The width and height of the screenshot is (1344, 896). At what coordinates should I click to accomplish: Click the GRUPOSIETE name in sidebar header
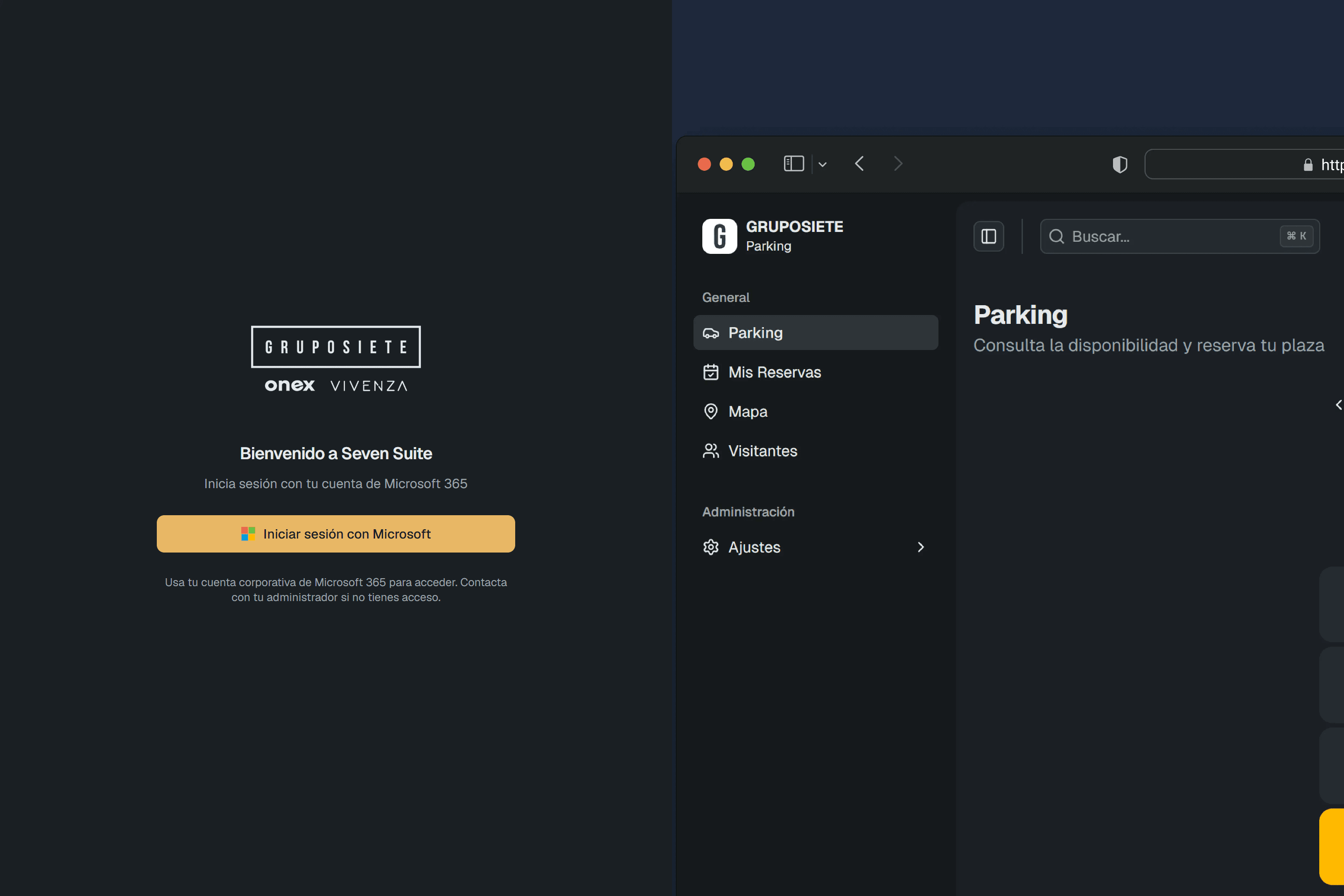794,226
